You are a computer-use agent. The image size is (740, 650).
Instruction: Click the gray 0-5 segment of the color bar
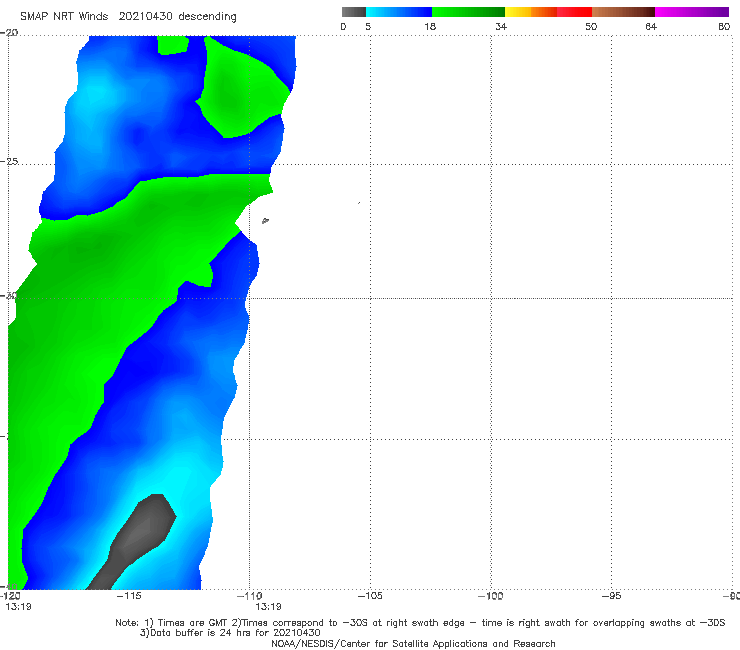[x=353, y=12]
